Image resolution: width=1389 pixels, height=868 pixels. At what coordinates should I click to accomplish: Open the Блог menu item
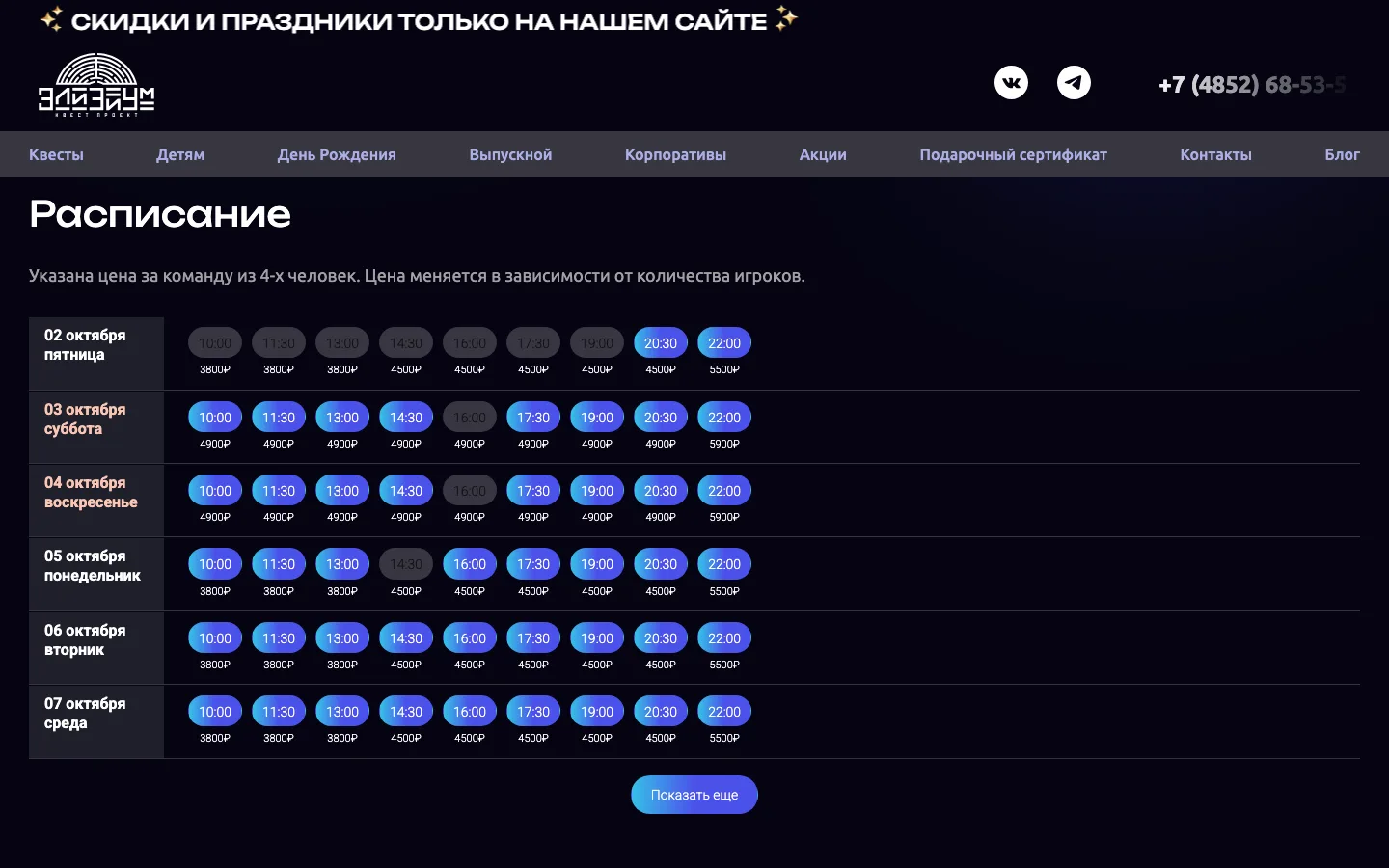[x=1342, y=154]
